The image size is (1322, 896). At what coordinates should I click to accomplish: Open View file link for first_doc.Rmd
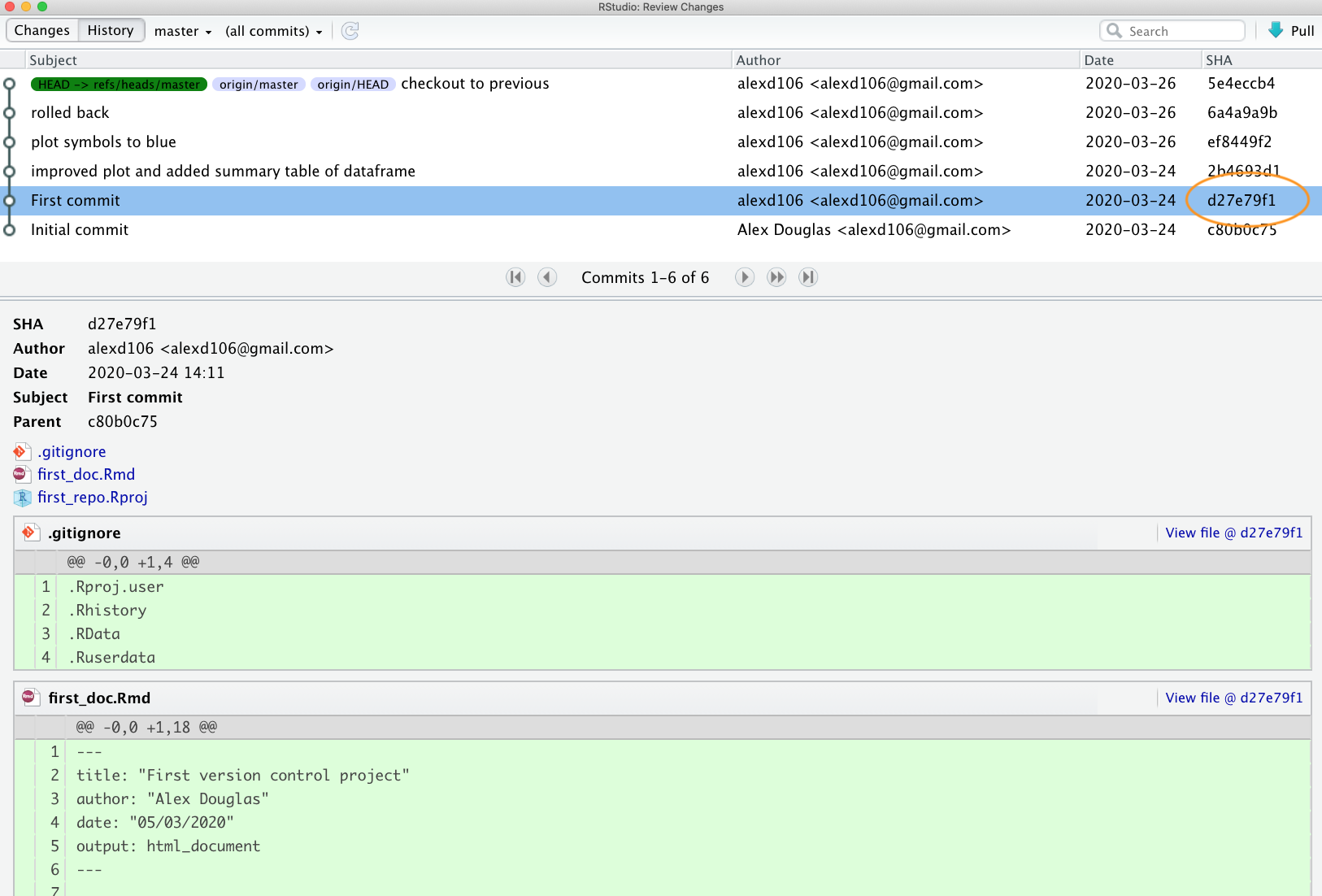(x=1233, y=698)
